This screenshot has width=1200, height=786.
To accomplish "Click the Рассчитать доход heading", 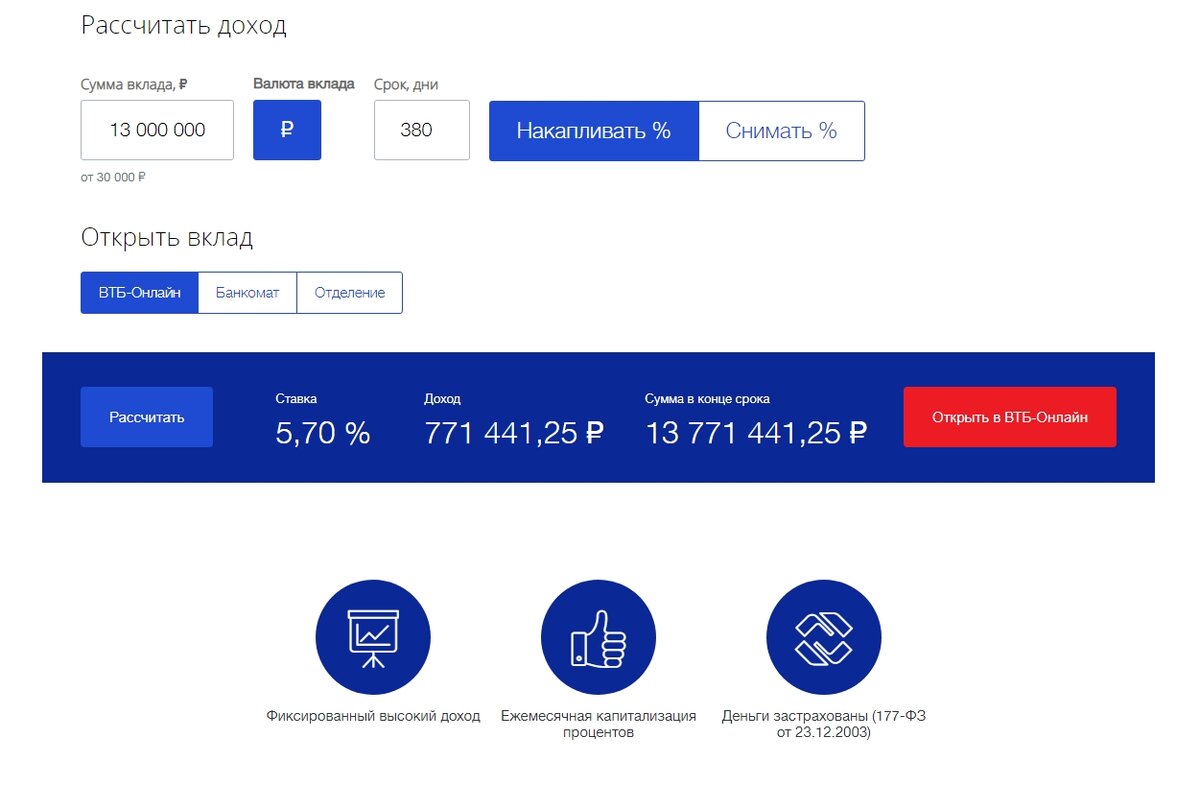I will point(184,25).
